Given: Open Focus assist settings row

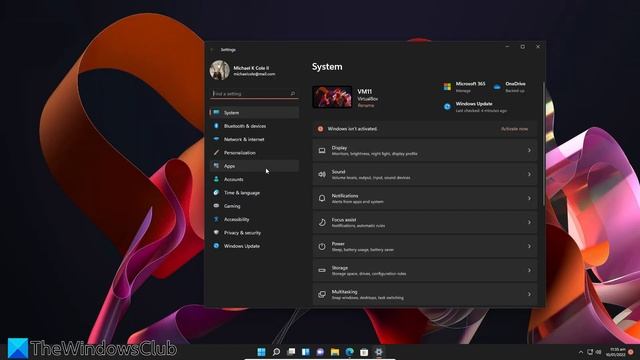Looking at the screenshot, I should (425, 222).
